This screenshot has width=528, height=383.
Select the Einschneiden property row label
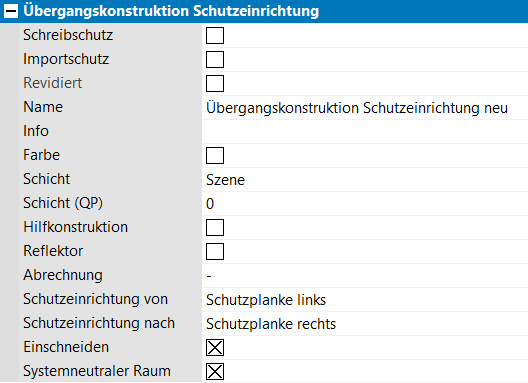66,347
